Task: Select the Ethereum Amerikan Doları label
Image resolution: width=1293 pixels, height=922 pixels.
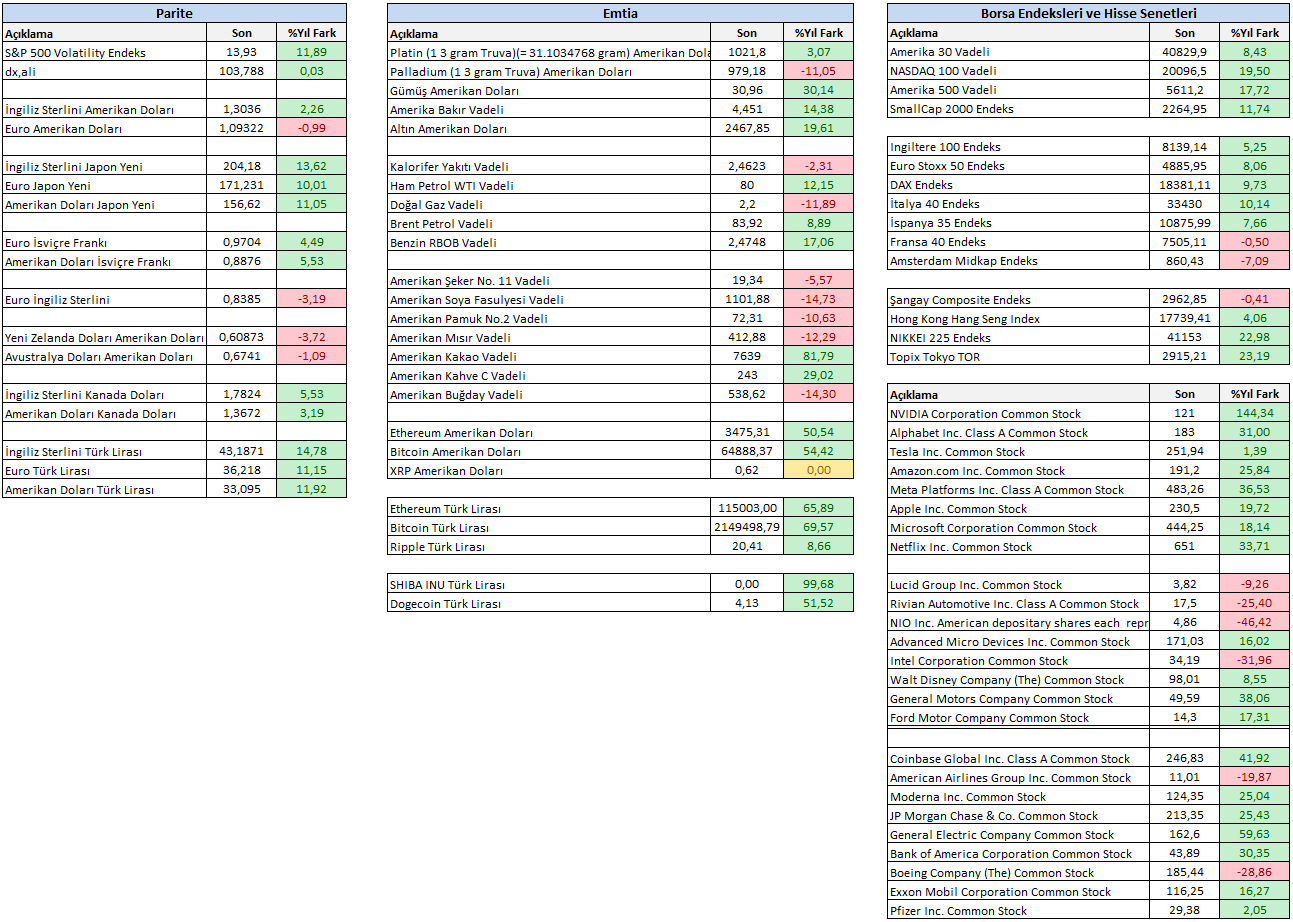Action: coord(549,432)
